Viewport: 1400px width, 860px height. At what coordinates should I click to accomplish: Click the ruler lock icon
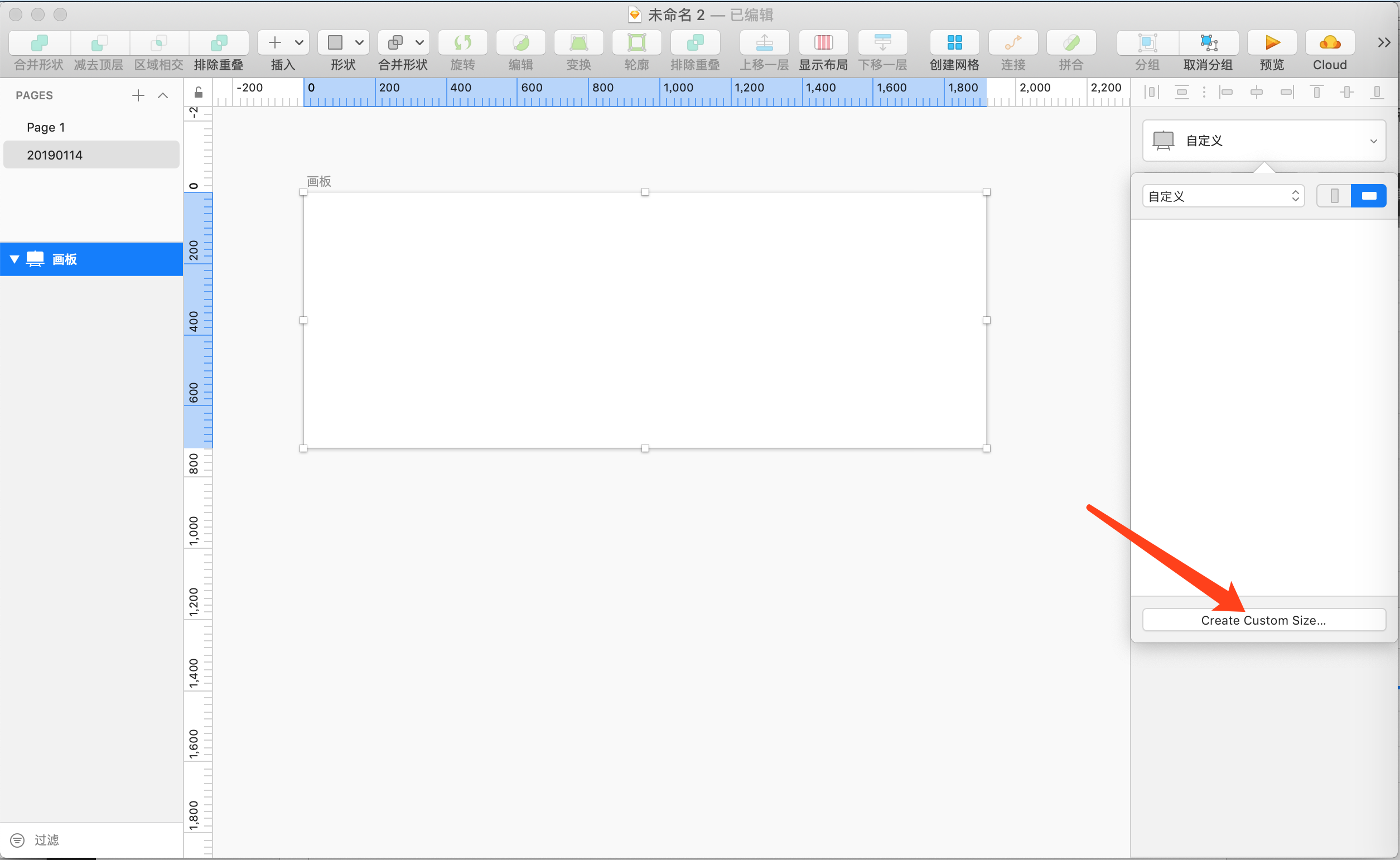[198, 92]
